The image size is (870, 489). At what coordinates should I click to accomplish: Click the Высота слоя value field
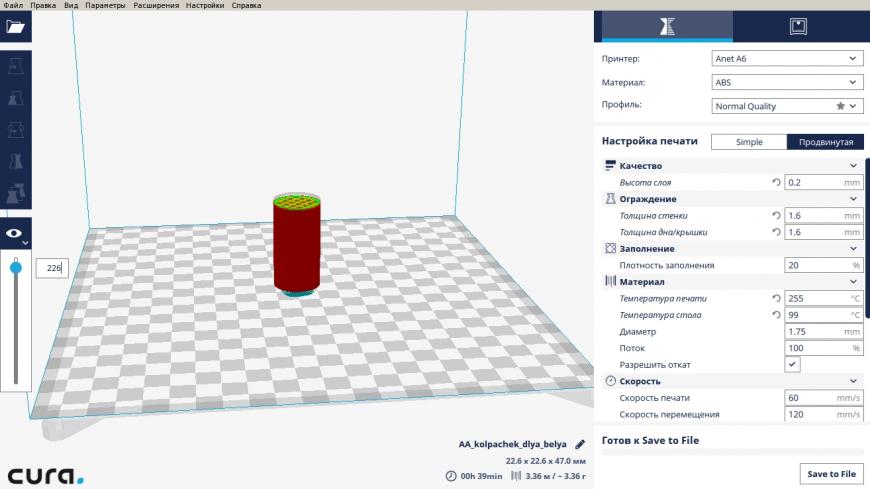pyautogui.click(x=823, y=182)
